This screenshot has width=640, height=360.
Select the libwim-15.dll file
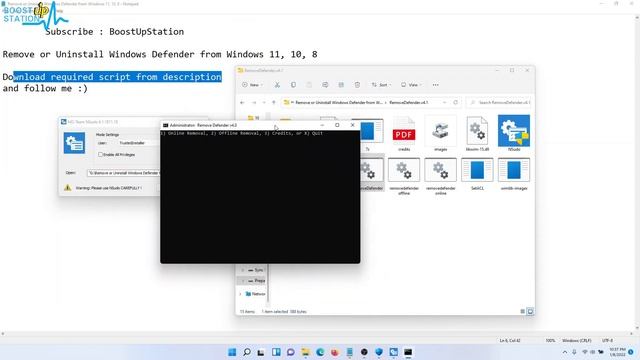coord(477,134)
